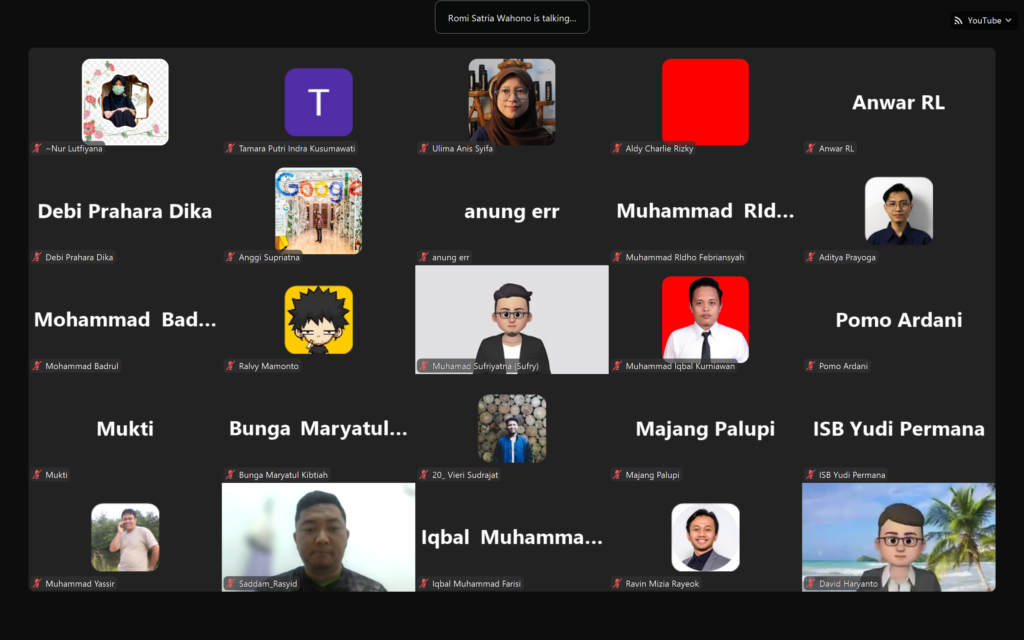Select David Haryanto's beach avatar video tile
Image resolution: width=1024 pixels, height=640 pixels.
(898, 530)
